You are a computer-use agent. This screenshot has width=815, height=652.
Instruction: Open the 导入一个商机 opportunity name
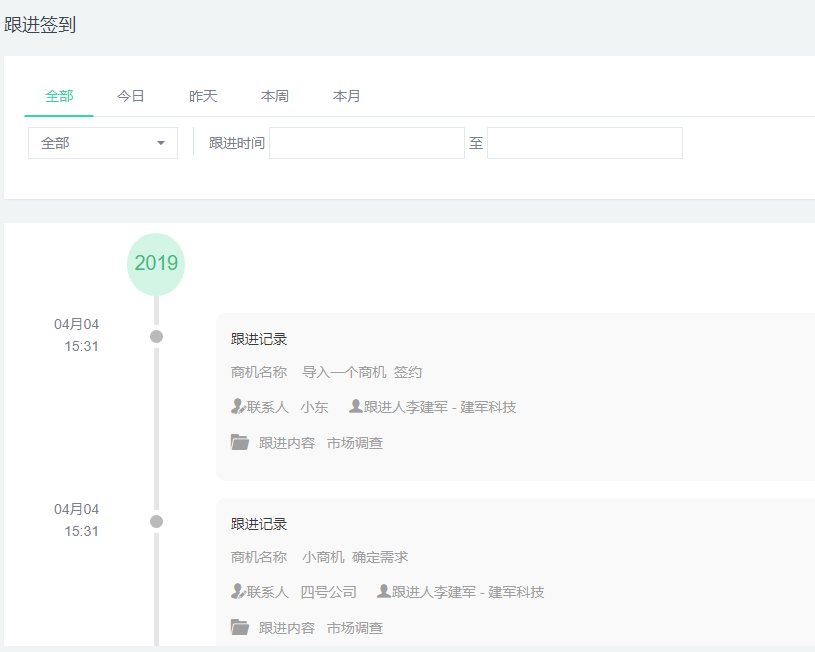[344, 372]
